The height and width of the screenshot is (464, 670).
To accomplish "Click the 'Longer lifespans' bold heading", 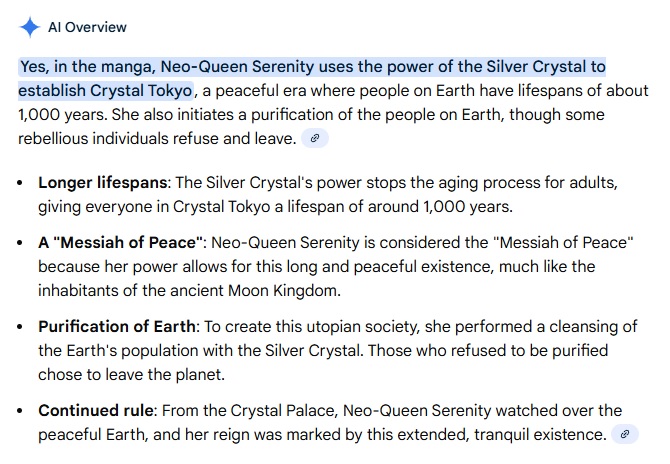I will click(x=103, y=183).
